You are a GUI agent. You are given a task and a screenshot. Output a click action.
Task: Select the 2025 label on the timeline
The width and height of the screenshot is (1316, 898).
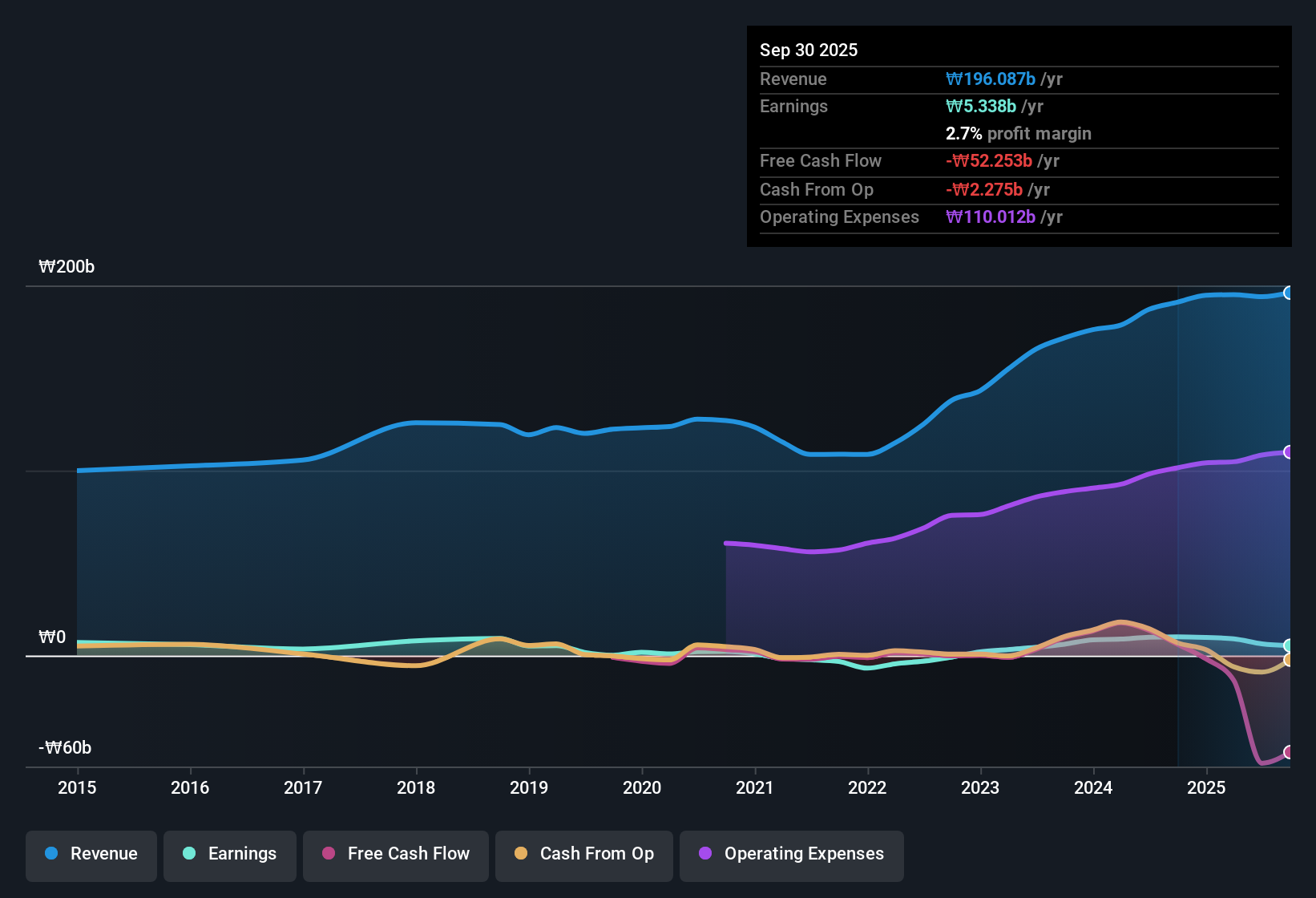[x=1207, y=788]
